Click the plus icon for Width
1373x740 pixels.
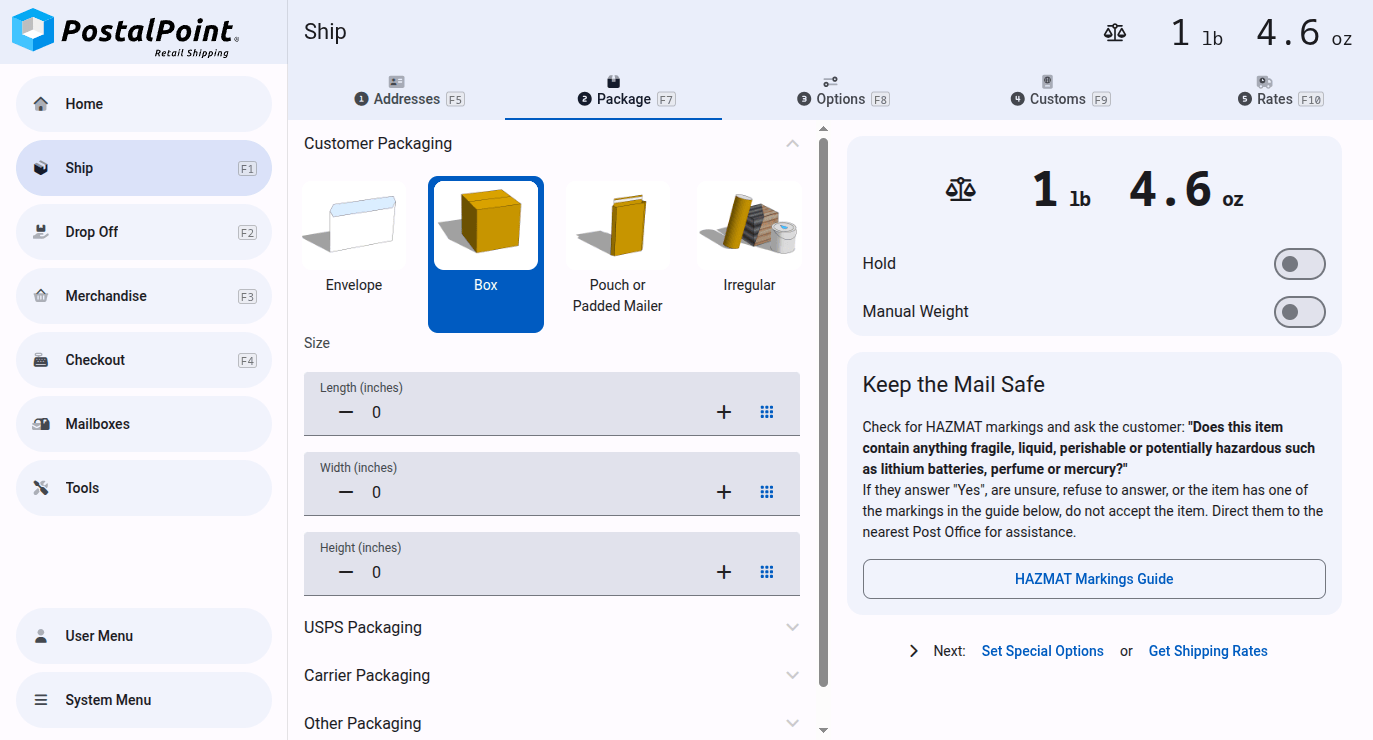click(724, 492)
